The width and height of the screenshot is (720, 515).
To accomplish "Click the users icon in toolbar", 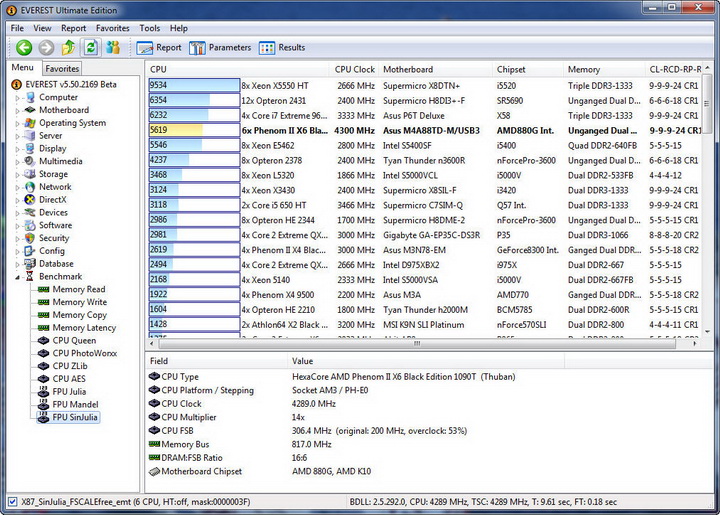I will pyautogui.click(x=113, y=47).
